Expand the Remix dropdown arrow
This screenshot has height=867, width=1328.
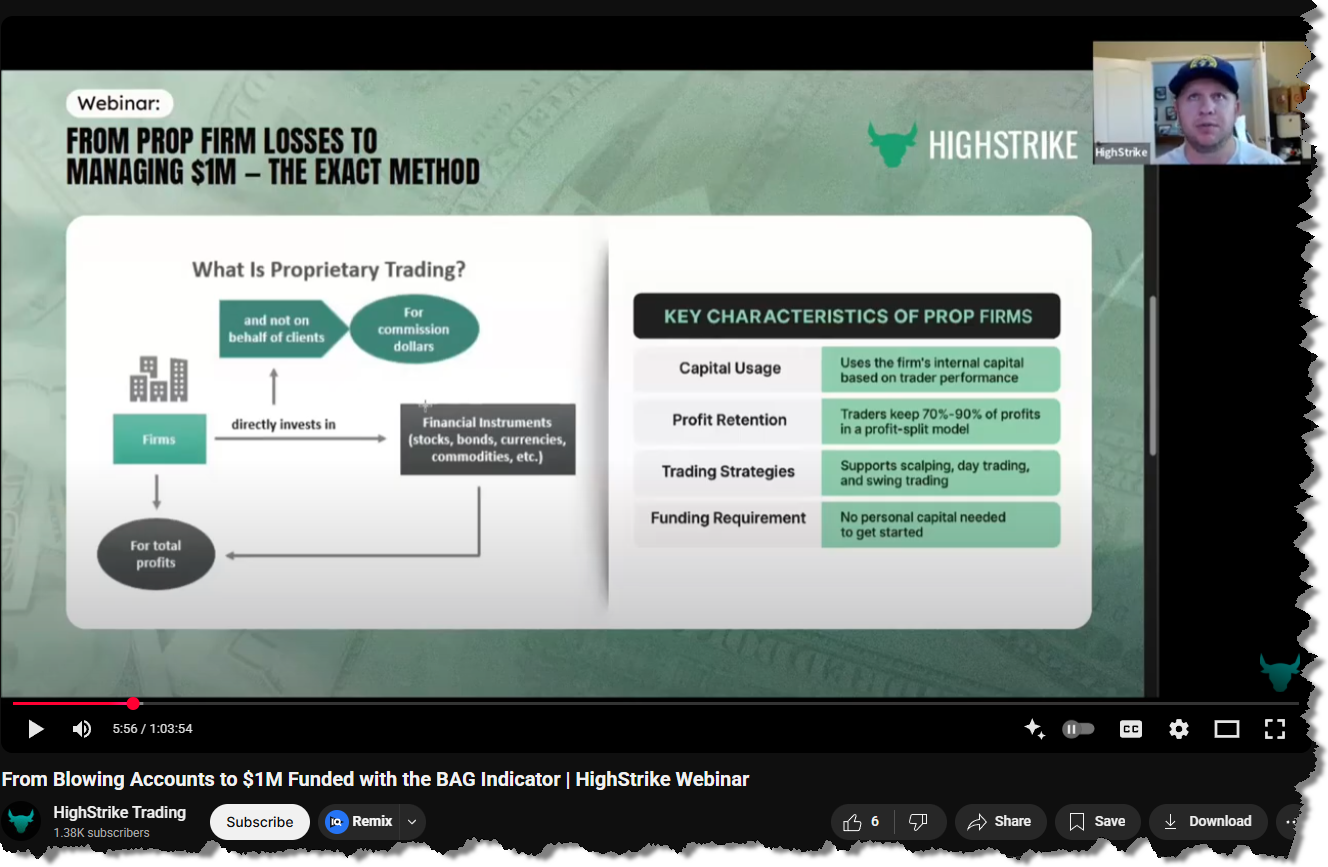[412, 822]
